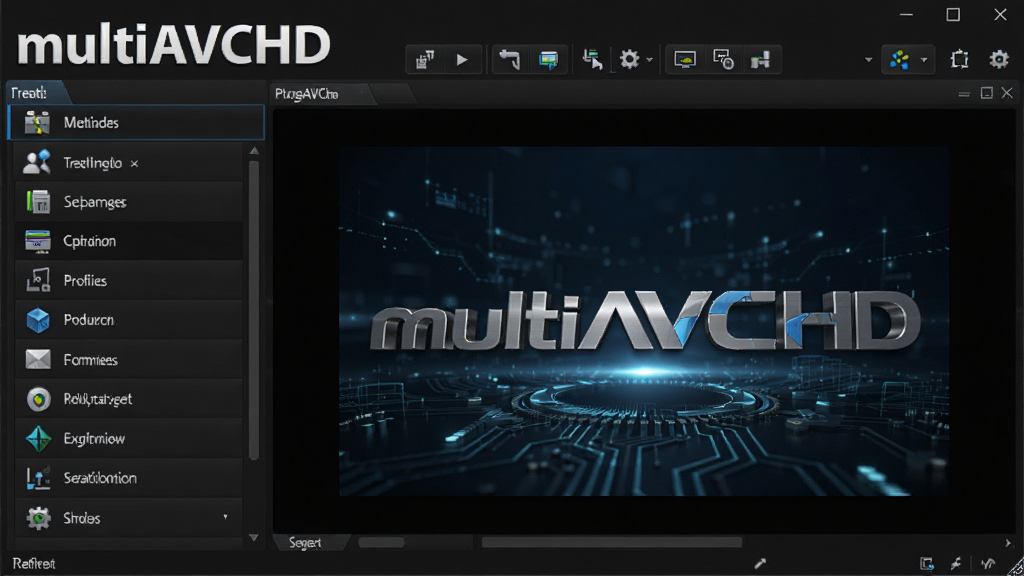Click the sidebar vertical scrollbar thumb
Viewport: 1024px width, 576px height.
click(x=254, y=310)
